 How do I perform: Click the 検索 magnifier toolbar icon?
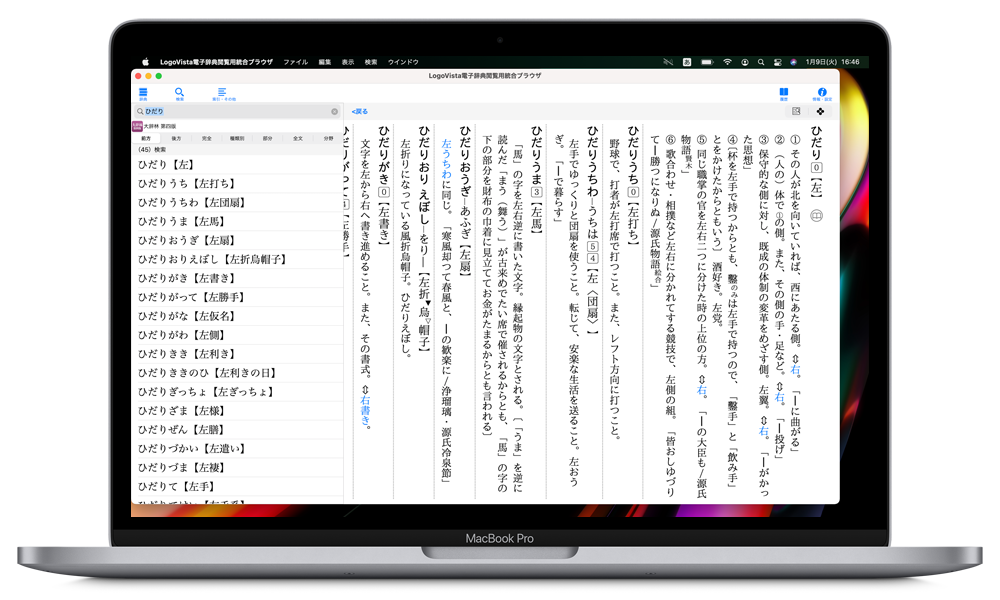pyautogui.click(x=180, y=93)
